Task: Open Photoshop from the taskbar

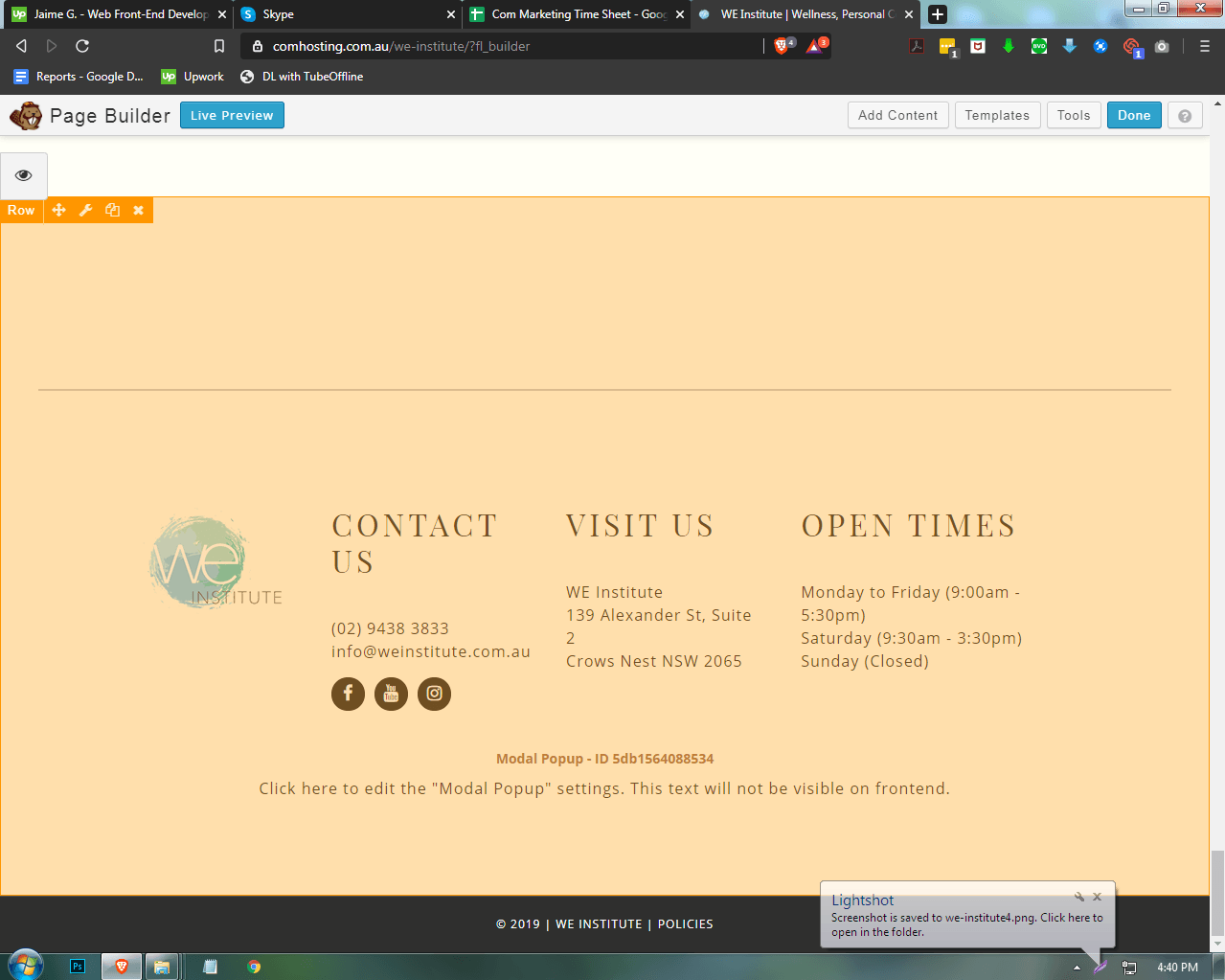Action: coord(78,967)
